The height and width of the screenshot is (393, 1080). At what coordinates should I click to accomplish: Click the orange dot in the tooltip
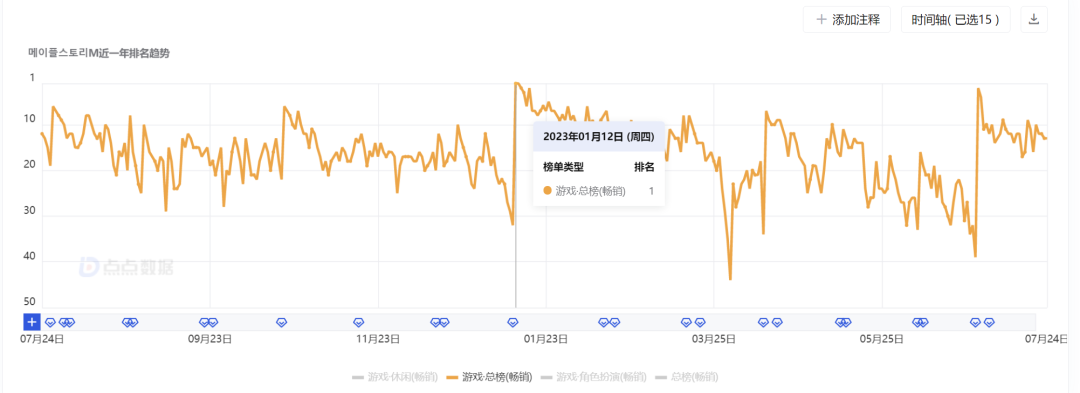click(x=548, y=191)
